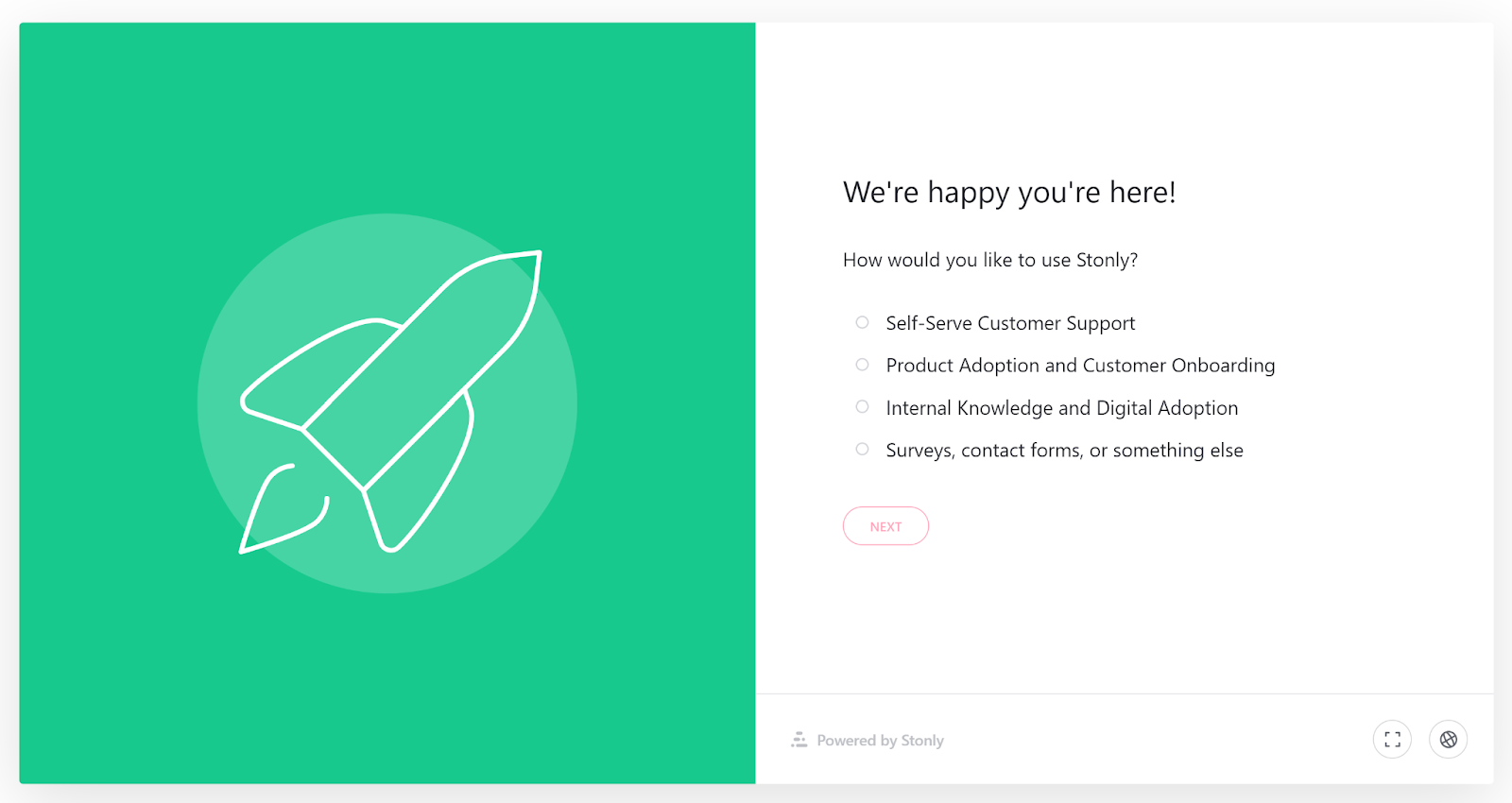
Task: Click the "Internal Knowledge and Digital Adoption" label
Action: coord(1061,408)
